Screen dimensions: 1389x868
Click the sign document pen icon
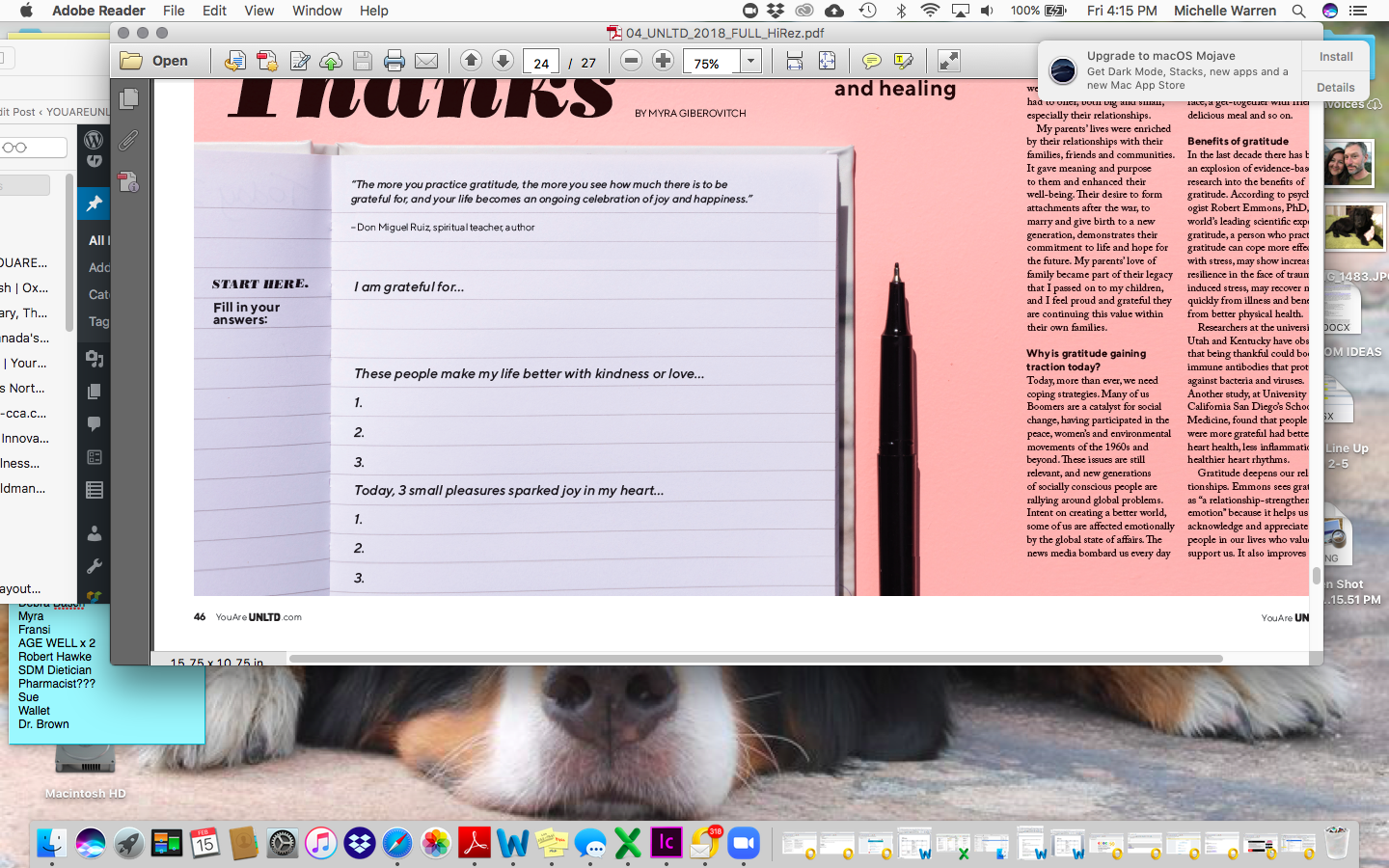click(x=300, y=61)
